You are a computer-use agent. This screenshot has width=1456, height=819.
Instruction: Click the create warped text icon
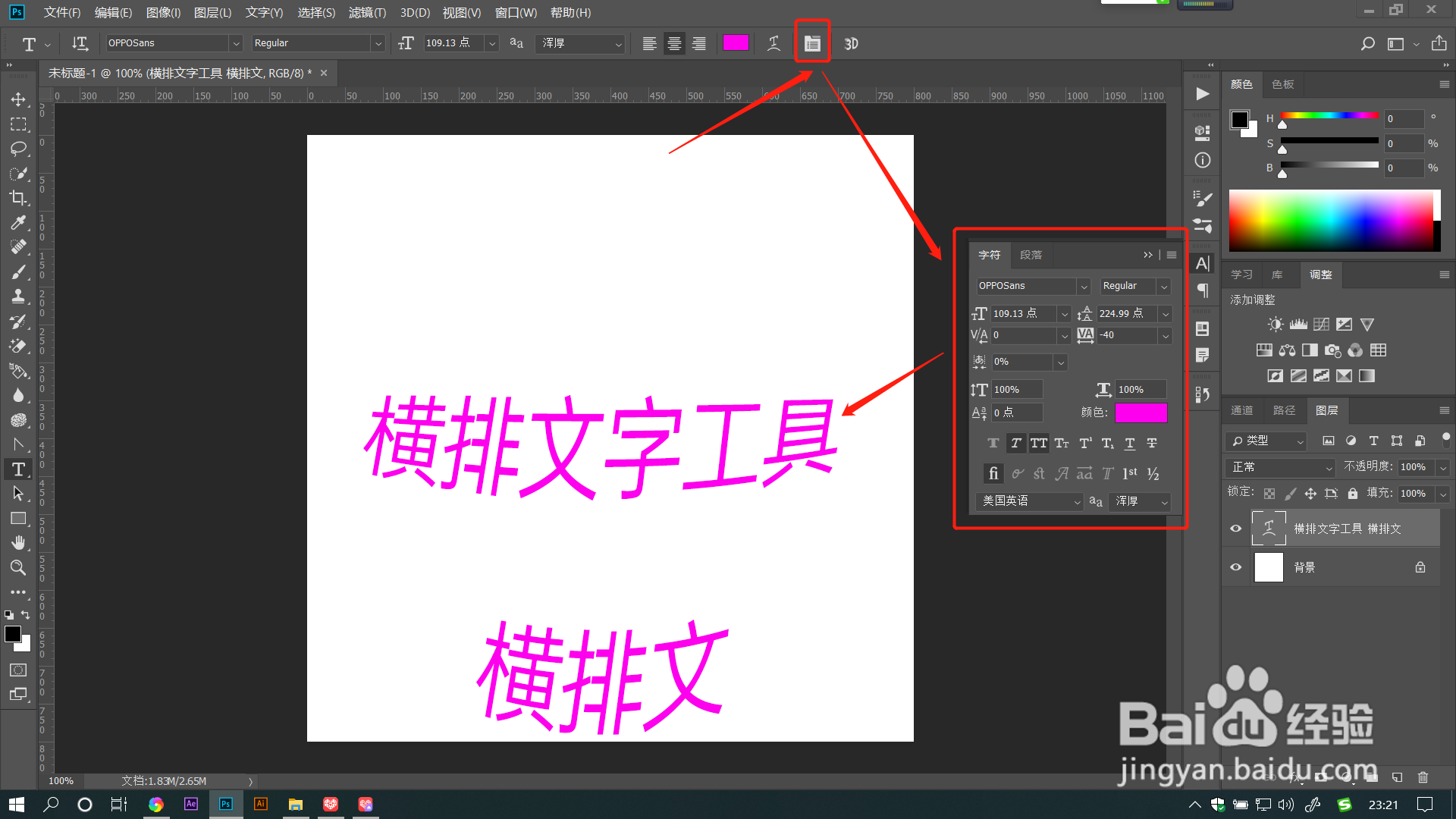773,43
